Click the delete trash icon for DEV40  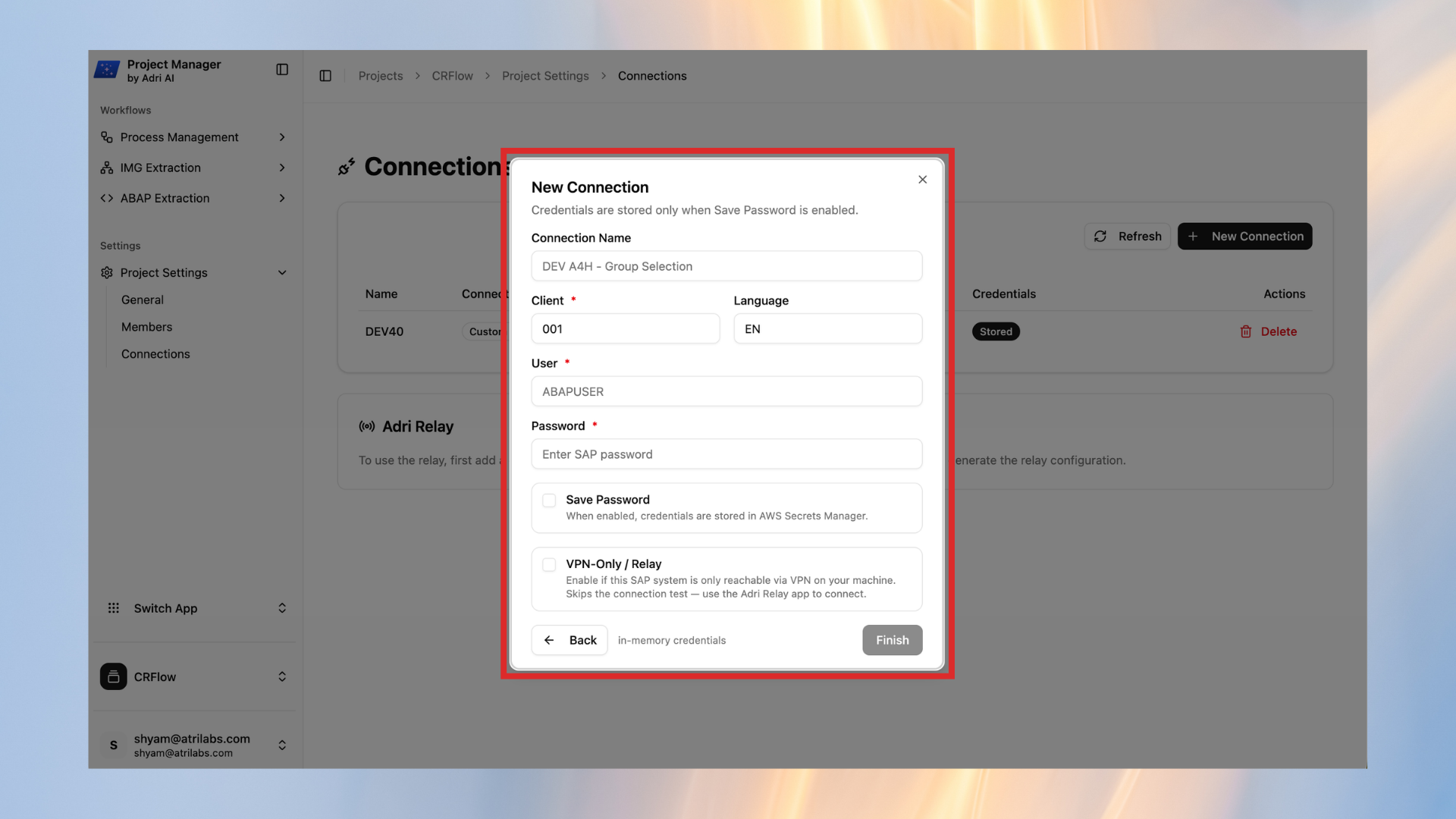(1246, 331)
